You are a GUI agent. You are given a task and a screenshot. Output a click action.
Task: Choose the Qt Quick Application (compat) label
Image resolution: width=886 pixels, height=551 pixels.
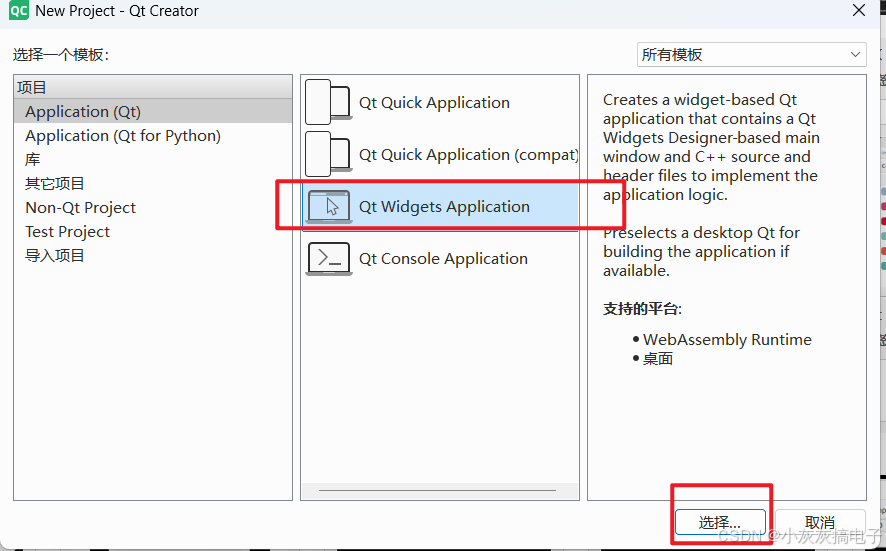coord(468,155)
